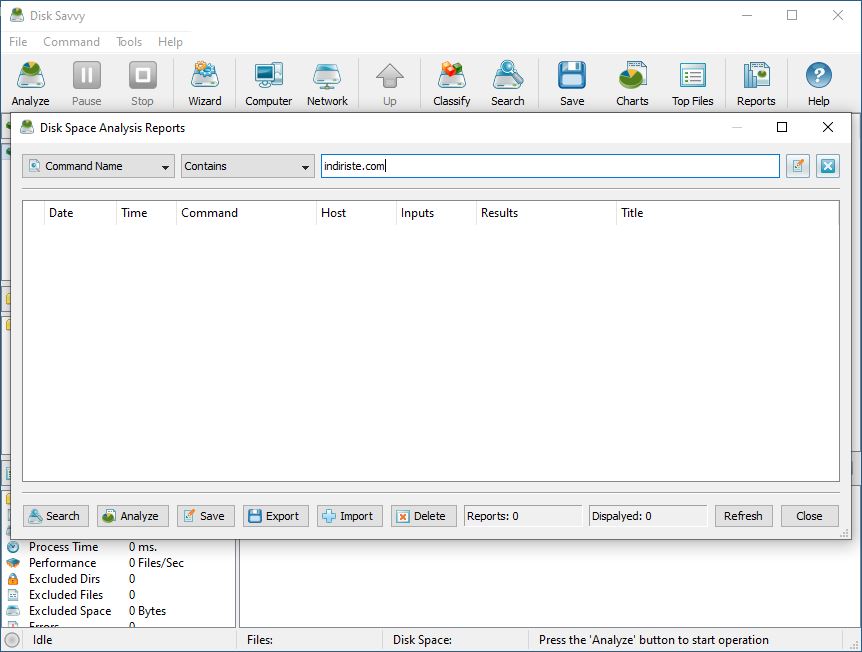Sort reports by Time column header

coord(146,213)
